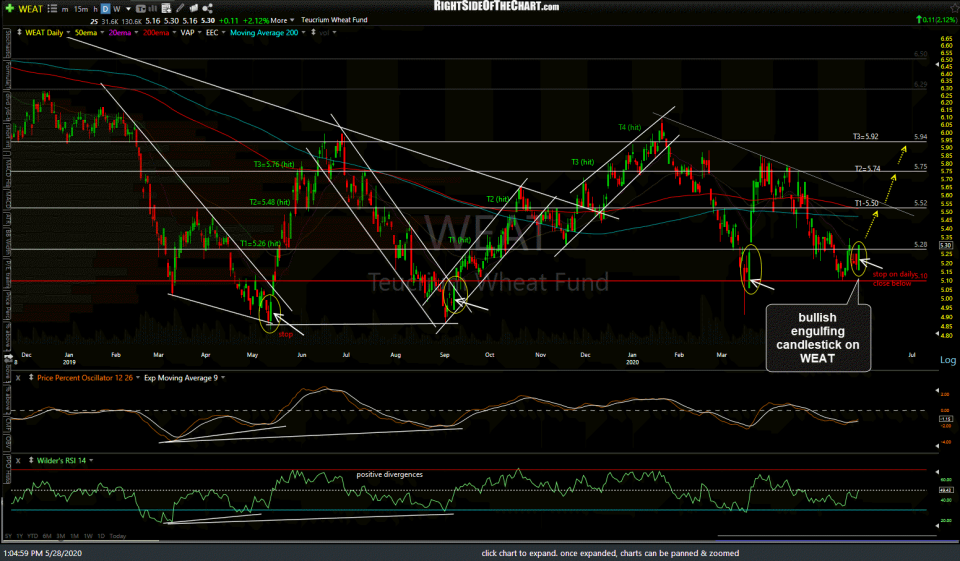Click the 130.6K volume value
Viewport: 960px width, 561px height.
tap(132, 21)
